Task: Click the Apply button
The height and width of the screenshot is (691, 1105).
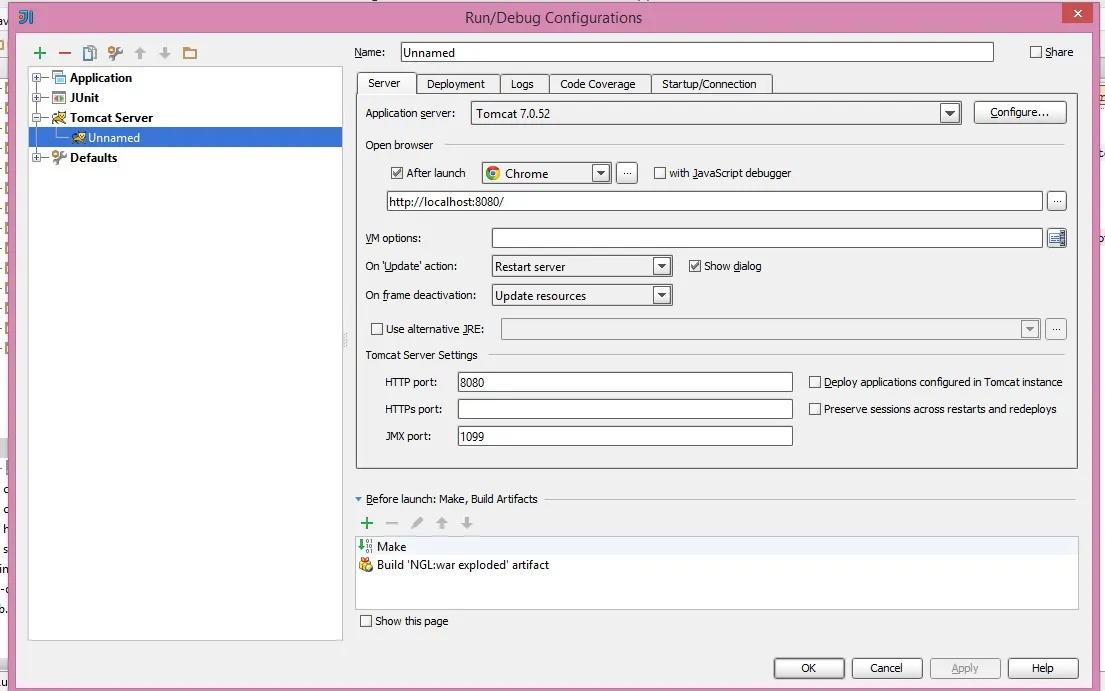Action: (965, 668)
